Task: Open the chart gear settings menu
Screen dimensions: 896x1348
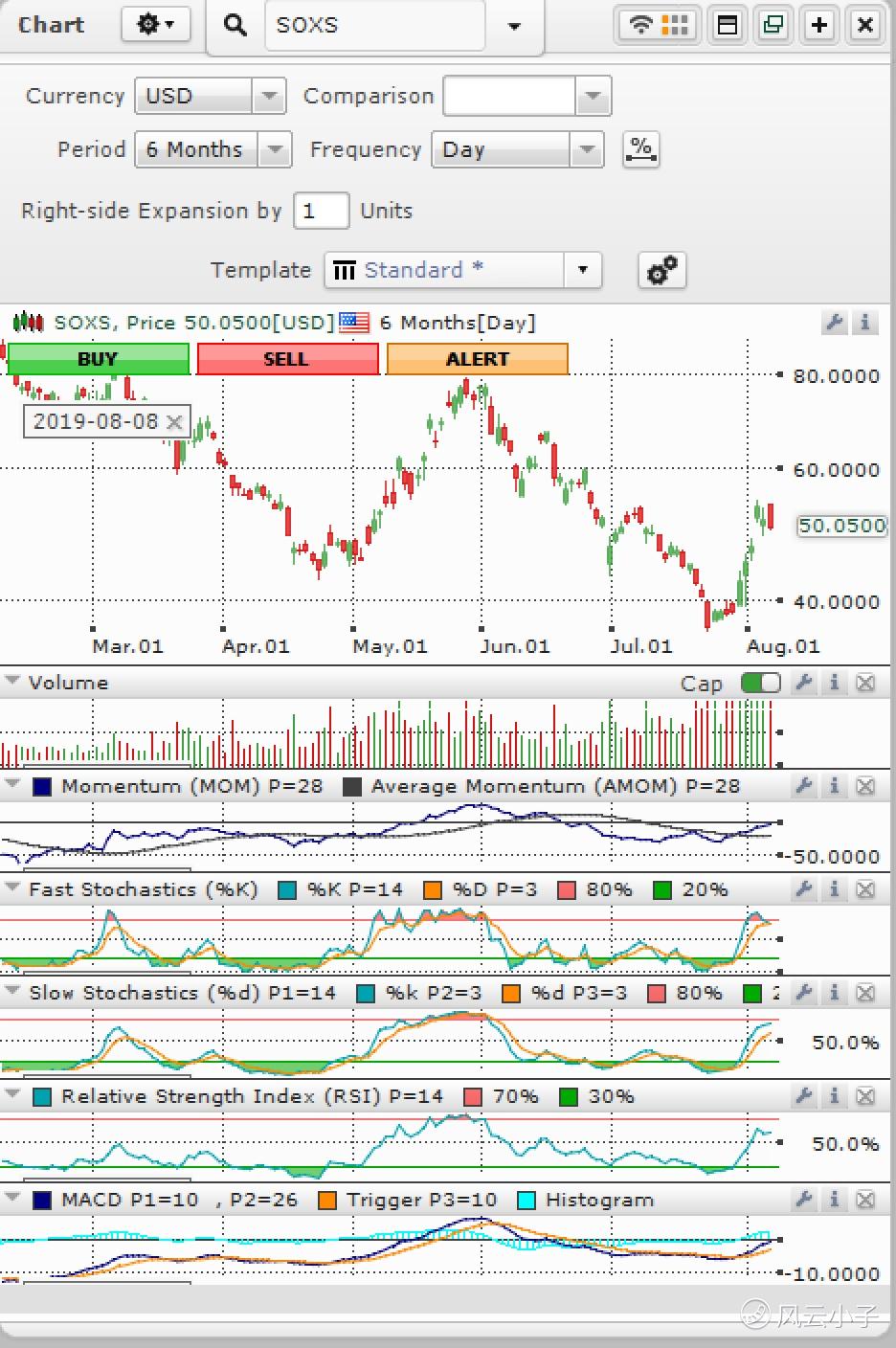Action: 156,24
